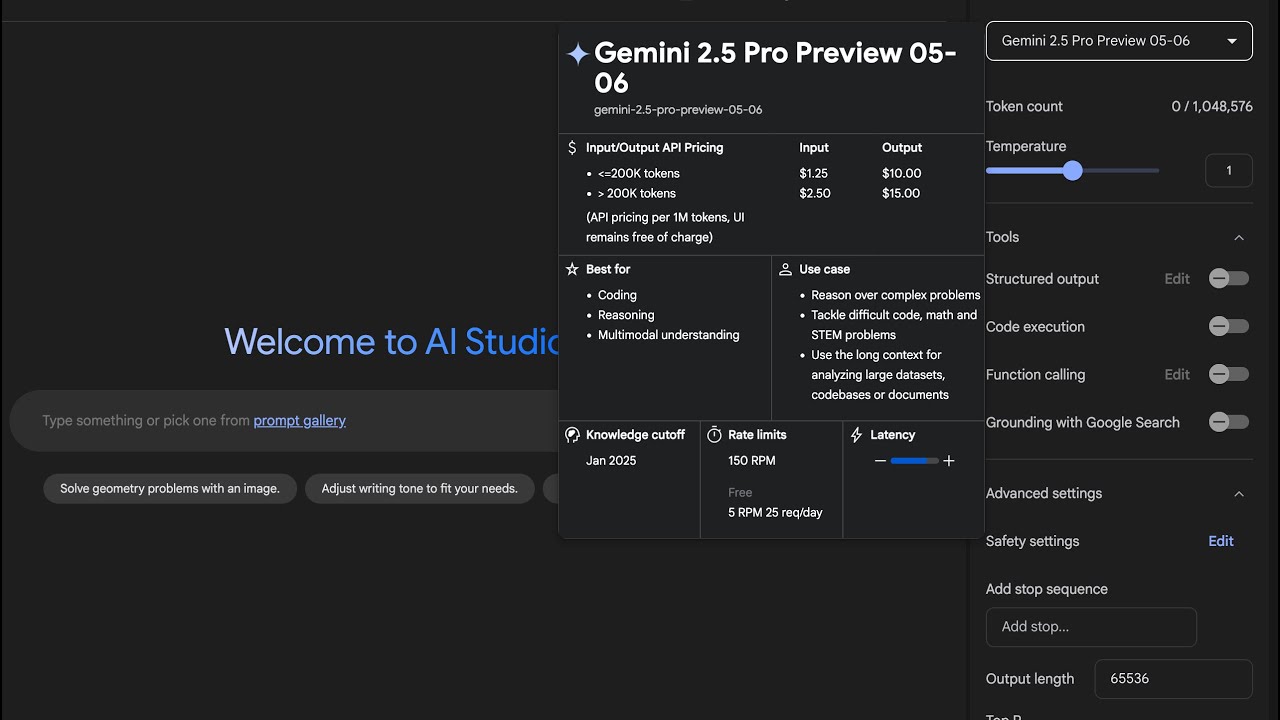1280x720 pixels.
Task: Click the $15.00 output price
Action: coord(901,193)
